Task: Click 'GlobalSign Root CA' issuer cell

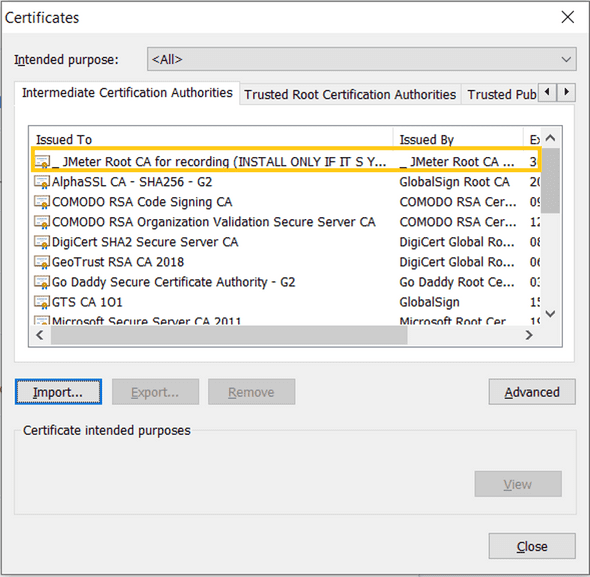Action: (454, 182)
